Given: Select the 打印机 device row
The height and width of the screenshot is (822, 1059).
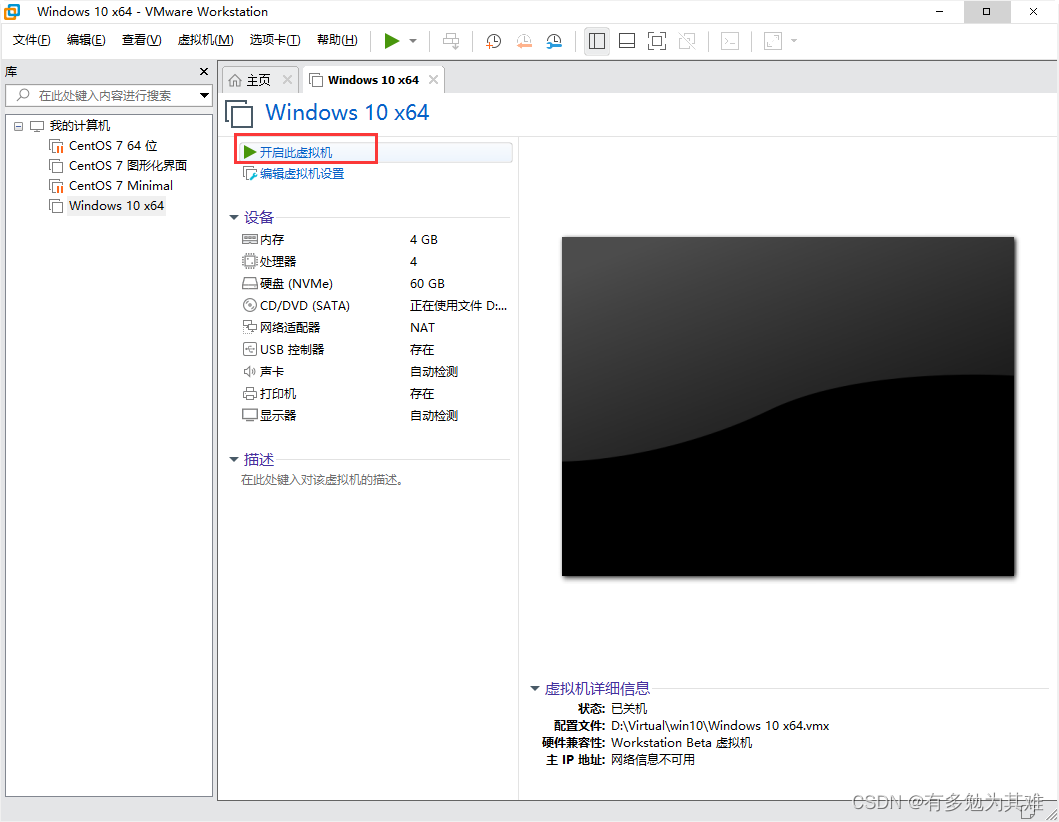Looking at the screenshot, I should pyautogui.click(x=375, y=394).
